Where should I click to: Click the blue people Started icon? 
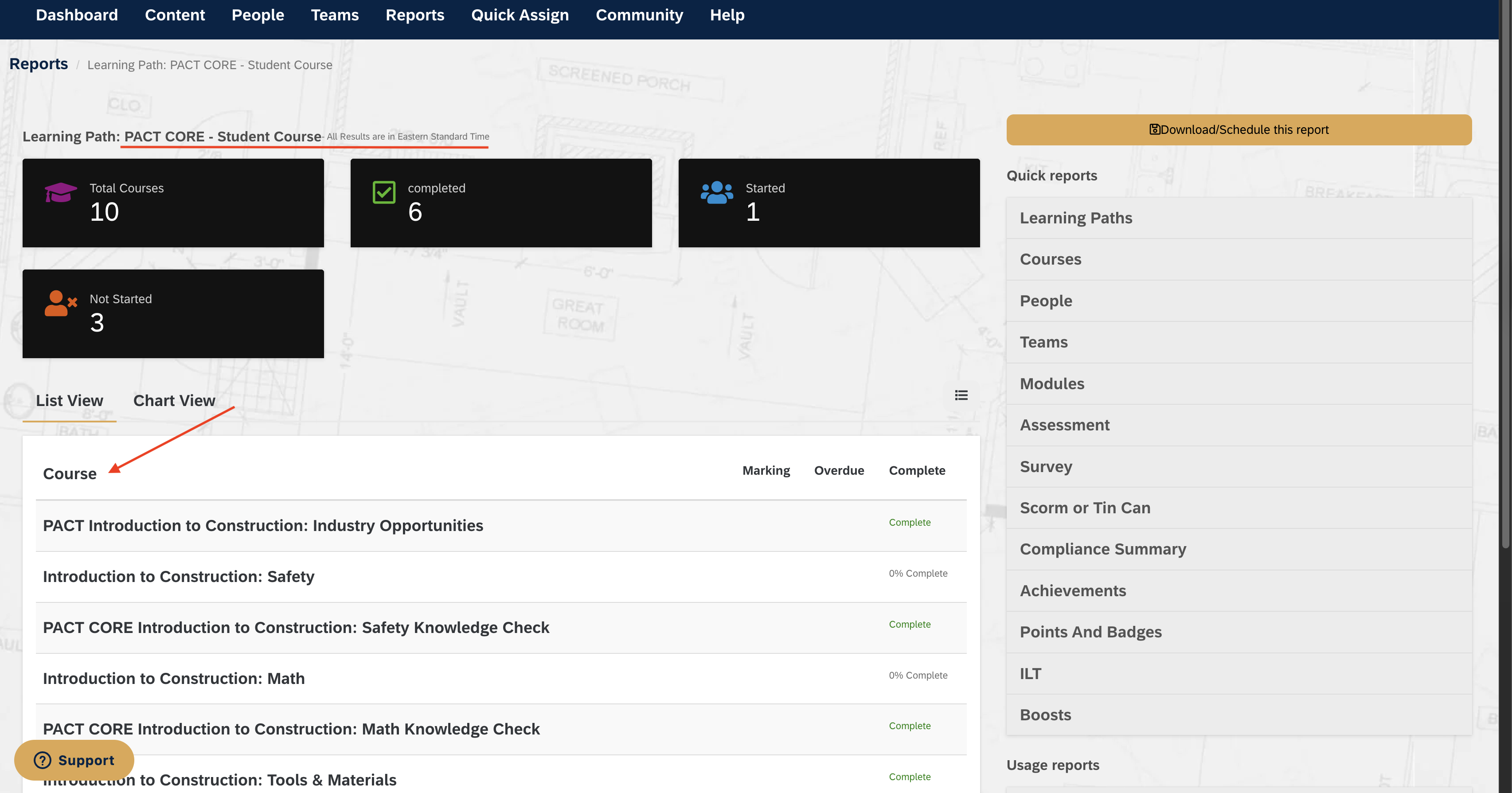[717, 192]
